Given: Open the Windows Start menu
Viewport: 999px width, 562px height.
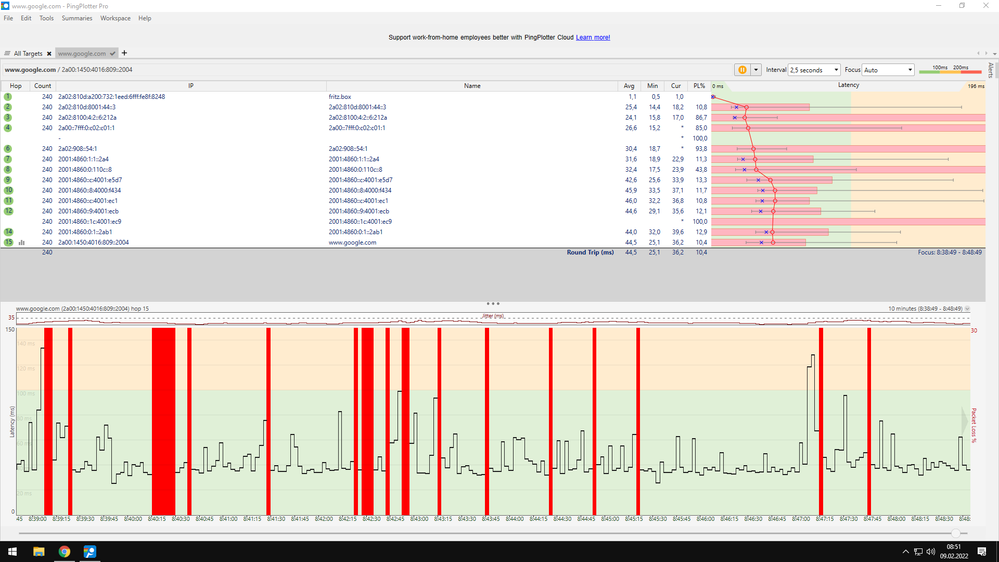Looking at the screenshot, I should pyautogui.click(x=12, y=552).
